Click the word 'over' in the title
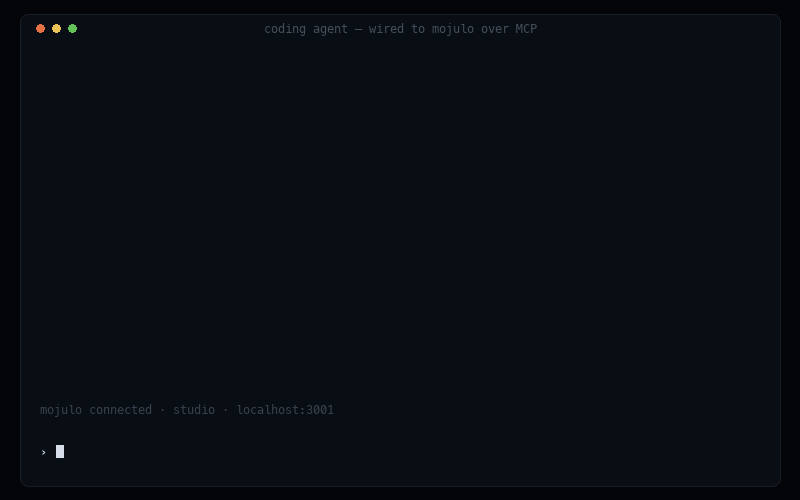 495,29
